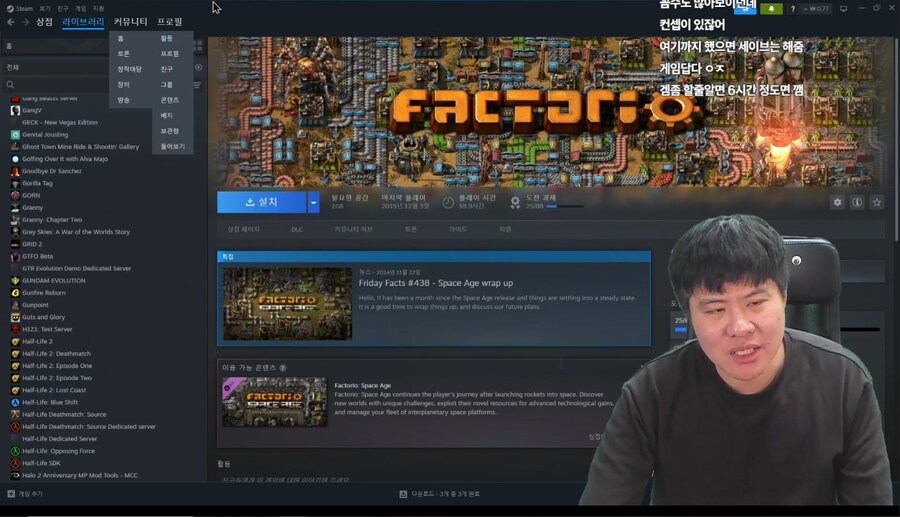
Task: Select Half-Life: Opposing Force in the game list
Action: pos(59,451)
